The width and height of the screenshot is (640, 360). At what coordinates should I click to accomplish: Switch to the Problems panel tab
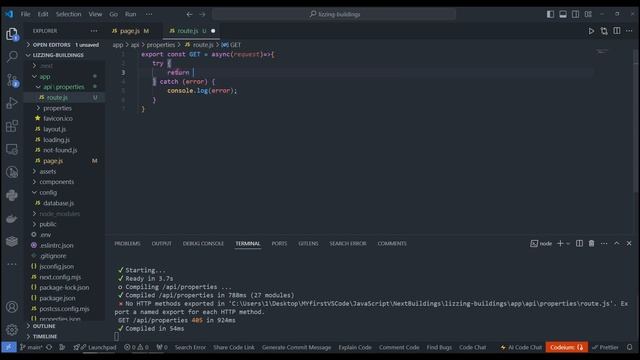point(127,244)
